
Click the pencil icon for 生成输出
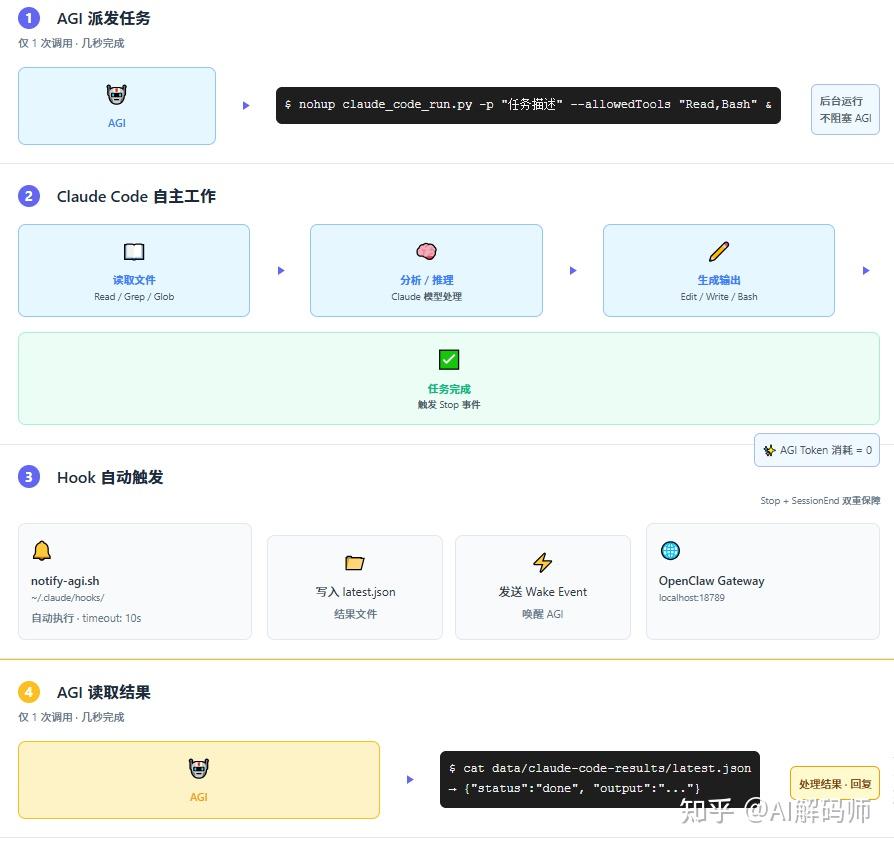[719, 251]
